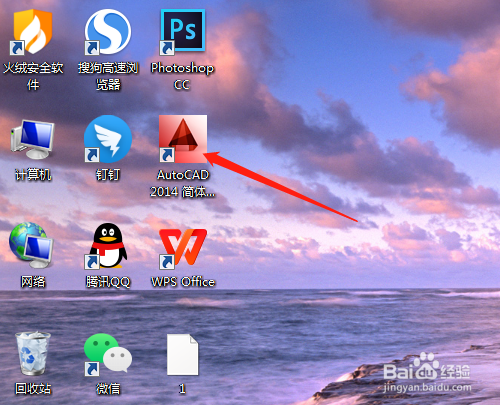Select the Photoshop CC desktop icon

coord(182,32)
